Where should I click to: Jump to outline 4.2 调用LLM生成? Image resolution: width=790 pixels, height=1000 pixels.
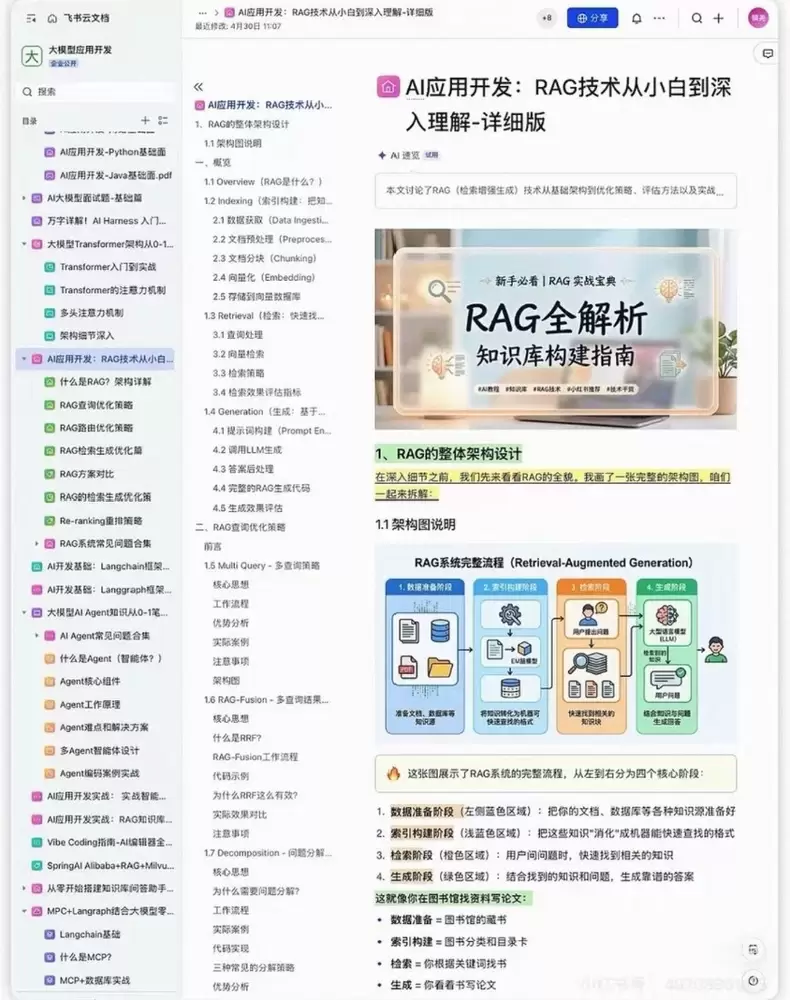(247, 450)
